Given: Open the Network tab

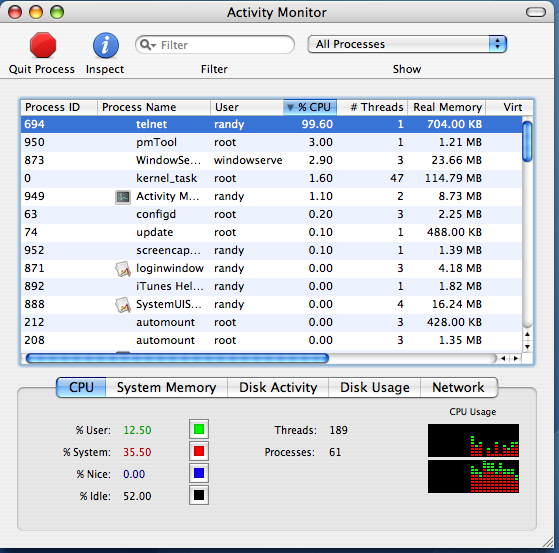Looking at the screenshot, I should coord(458,387).
